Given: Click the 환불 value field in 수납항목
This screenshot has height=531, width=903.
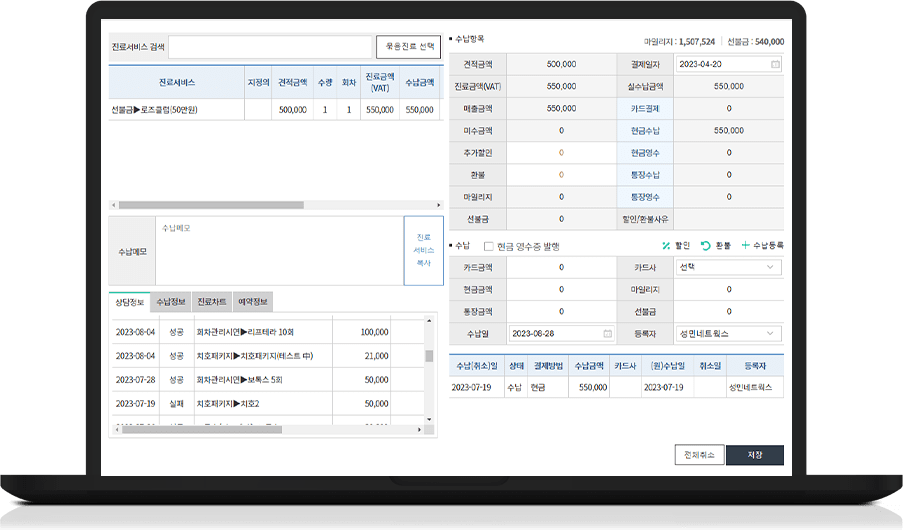Looking at the screenshot, I should click(561, 175).
